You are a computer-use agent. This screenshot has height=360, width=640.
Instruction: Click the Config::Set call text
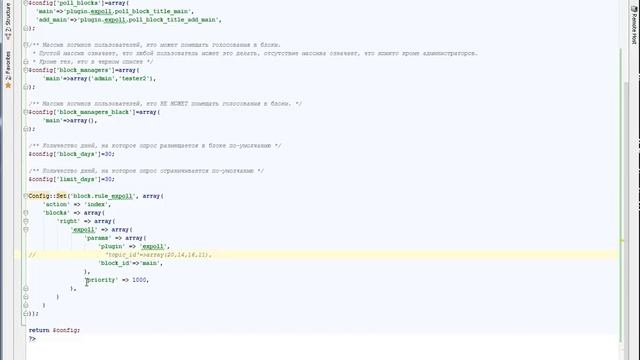[47, 196]
